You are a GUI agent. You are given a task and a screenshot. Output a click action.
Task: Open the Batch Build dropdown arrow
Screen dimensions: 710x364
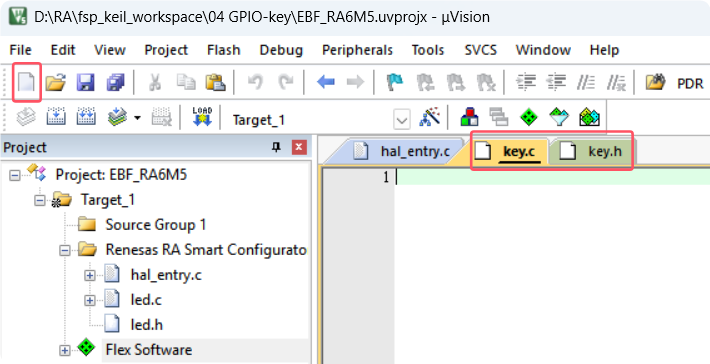(137, 119)
